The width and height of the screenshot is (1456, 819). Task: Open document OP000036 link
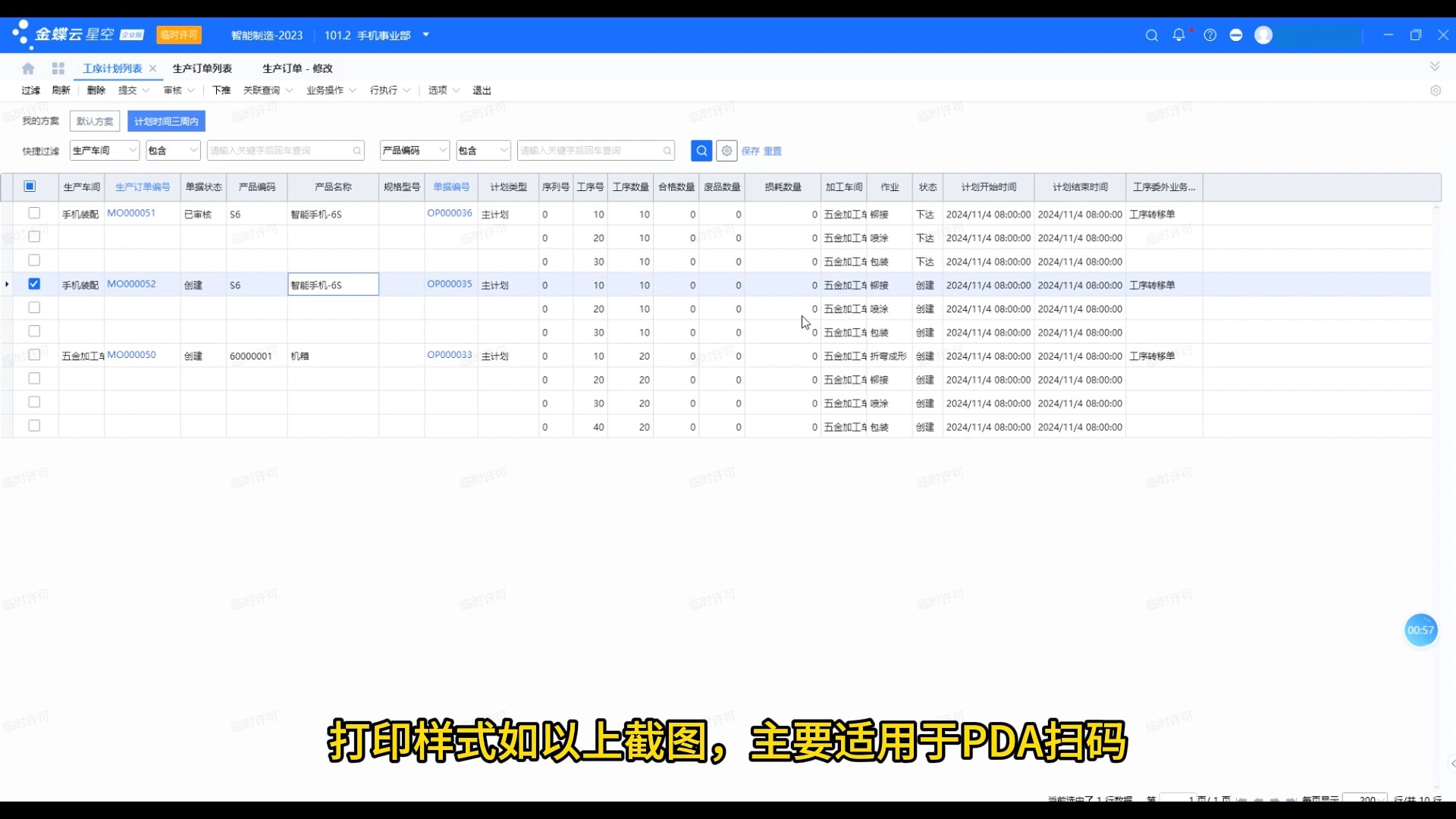pyautogui.click(x=450, y=213)
